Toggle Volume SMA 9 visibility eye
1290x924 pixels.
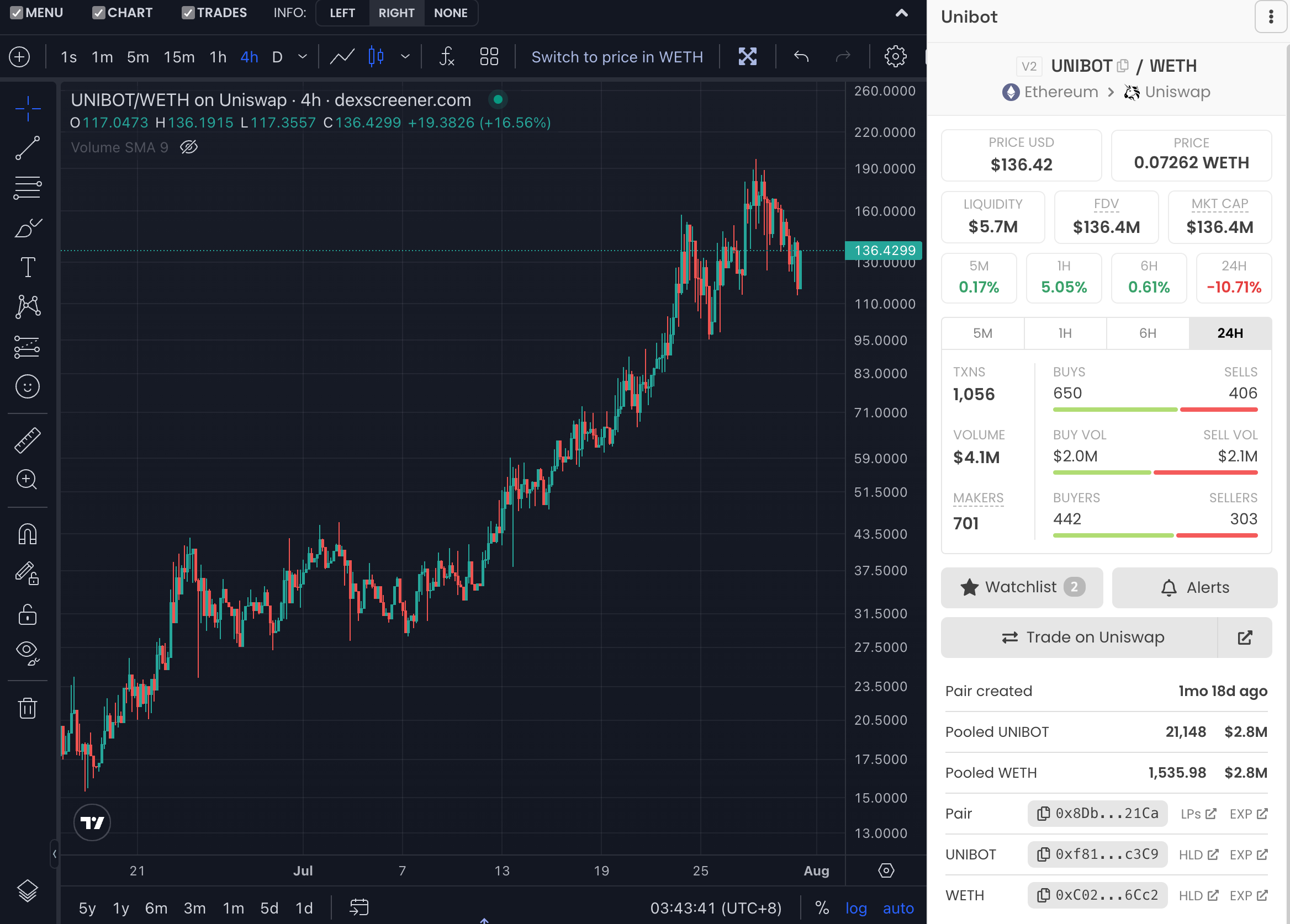click(x=189, y=147)
